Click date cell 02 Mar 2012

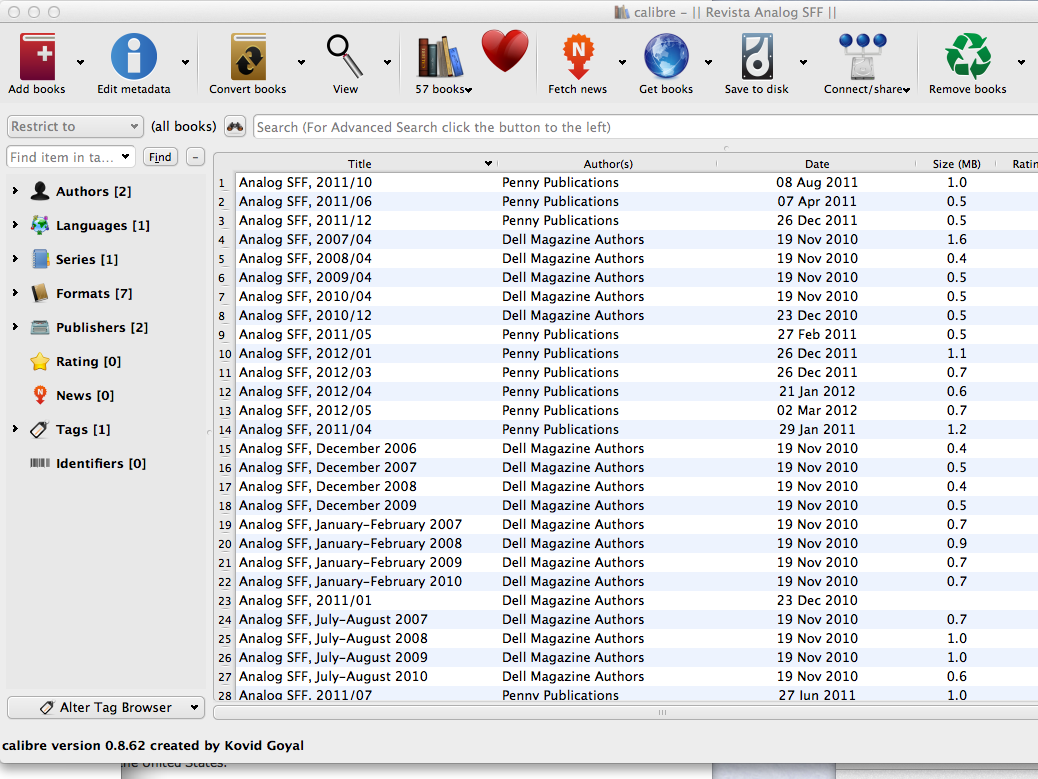[x=817, y=410]
